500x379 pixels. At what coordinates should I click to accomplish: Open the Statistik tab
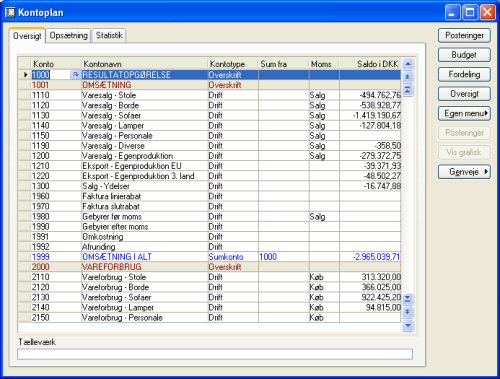point(109,35)
